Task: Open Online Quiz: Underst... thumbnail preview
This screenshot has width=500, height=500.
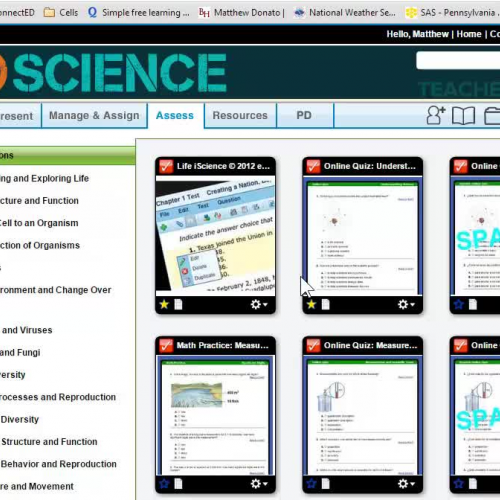Action: (x=363, y=236)
